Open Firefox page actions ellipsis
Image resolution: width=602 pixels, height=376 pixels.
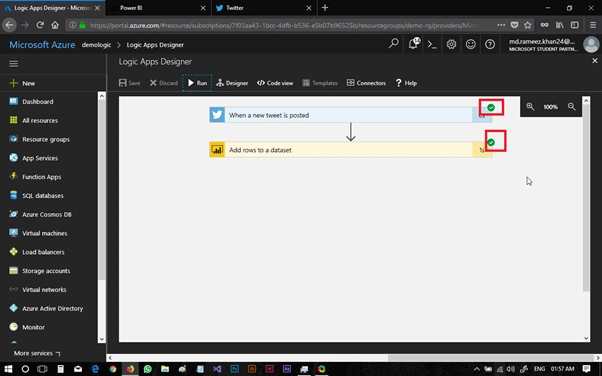pyautogui.click(x=501, y=25)
